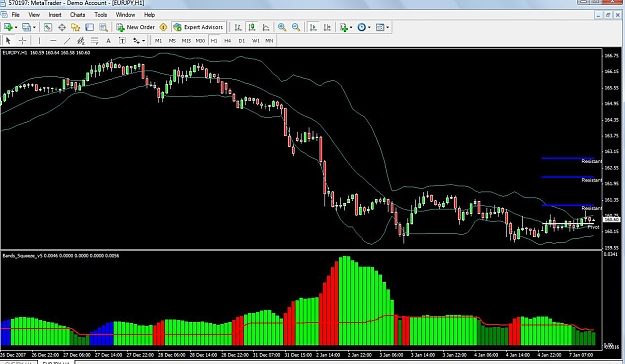Switch chart to W1 weekly timeframe
This screenshot has height=364, width=625.
[x=256, y=41]
